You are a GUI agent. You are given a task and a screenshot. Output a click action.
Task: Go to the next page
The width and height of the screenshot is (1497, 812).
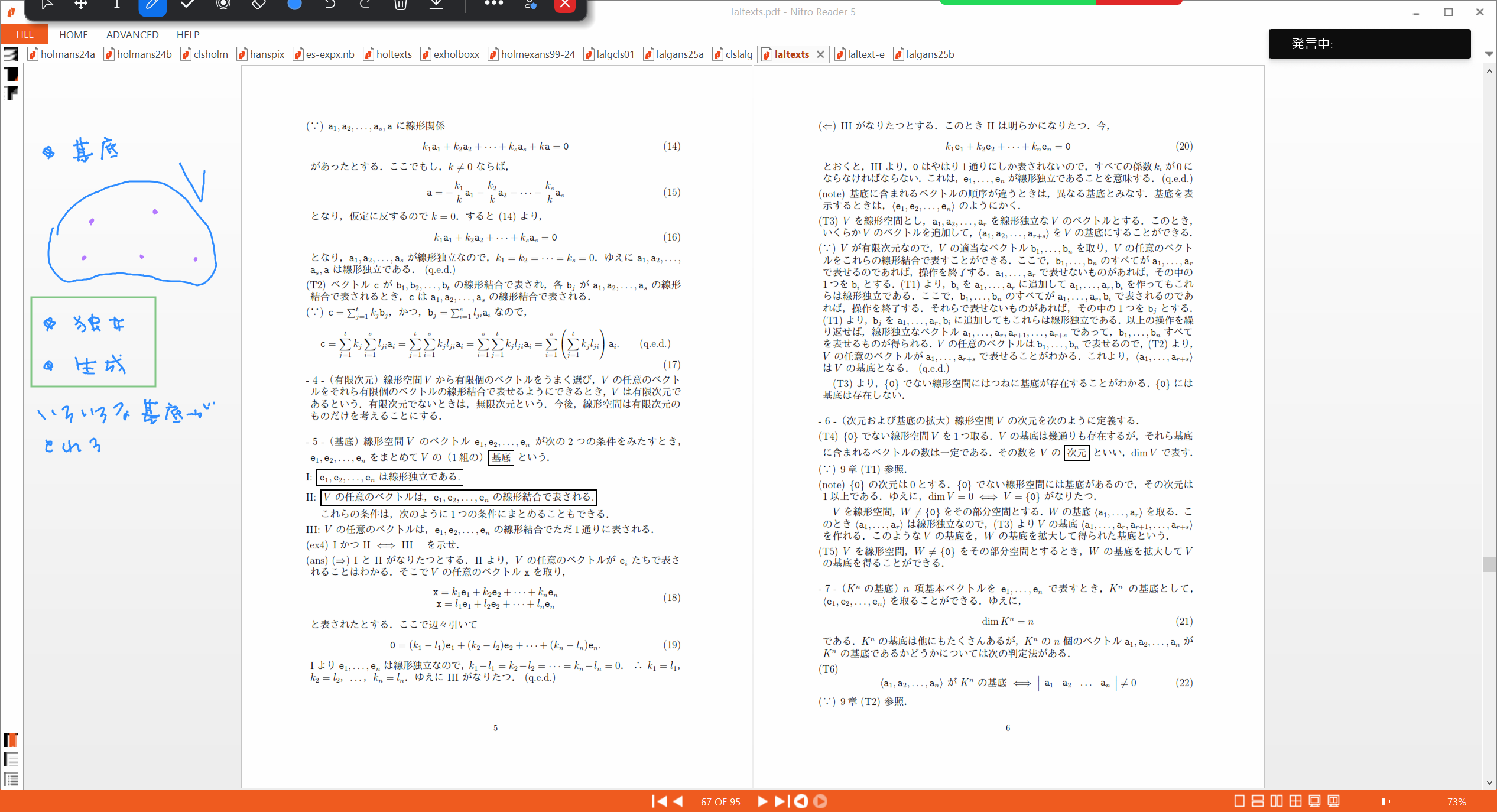[762, 801]
